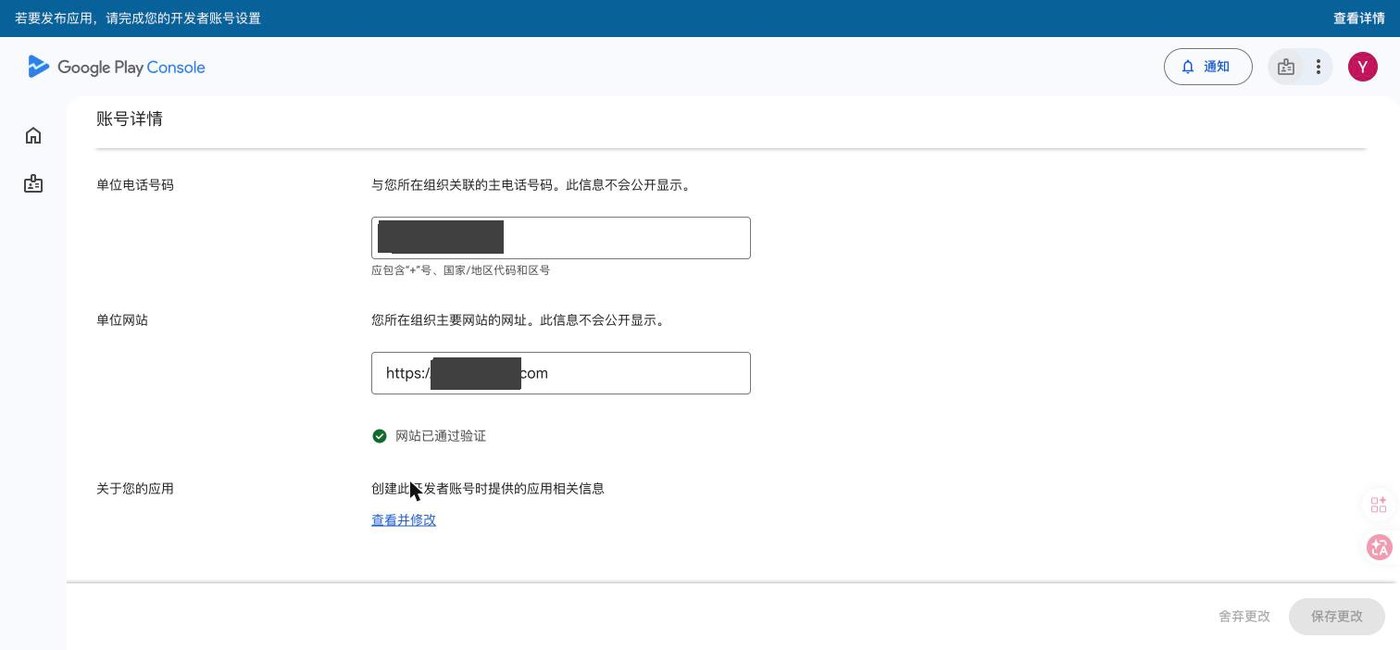Screen dimensions: 1400x650
Task: Open the Home icon in sidebar
Action: (33, 135)
